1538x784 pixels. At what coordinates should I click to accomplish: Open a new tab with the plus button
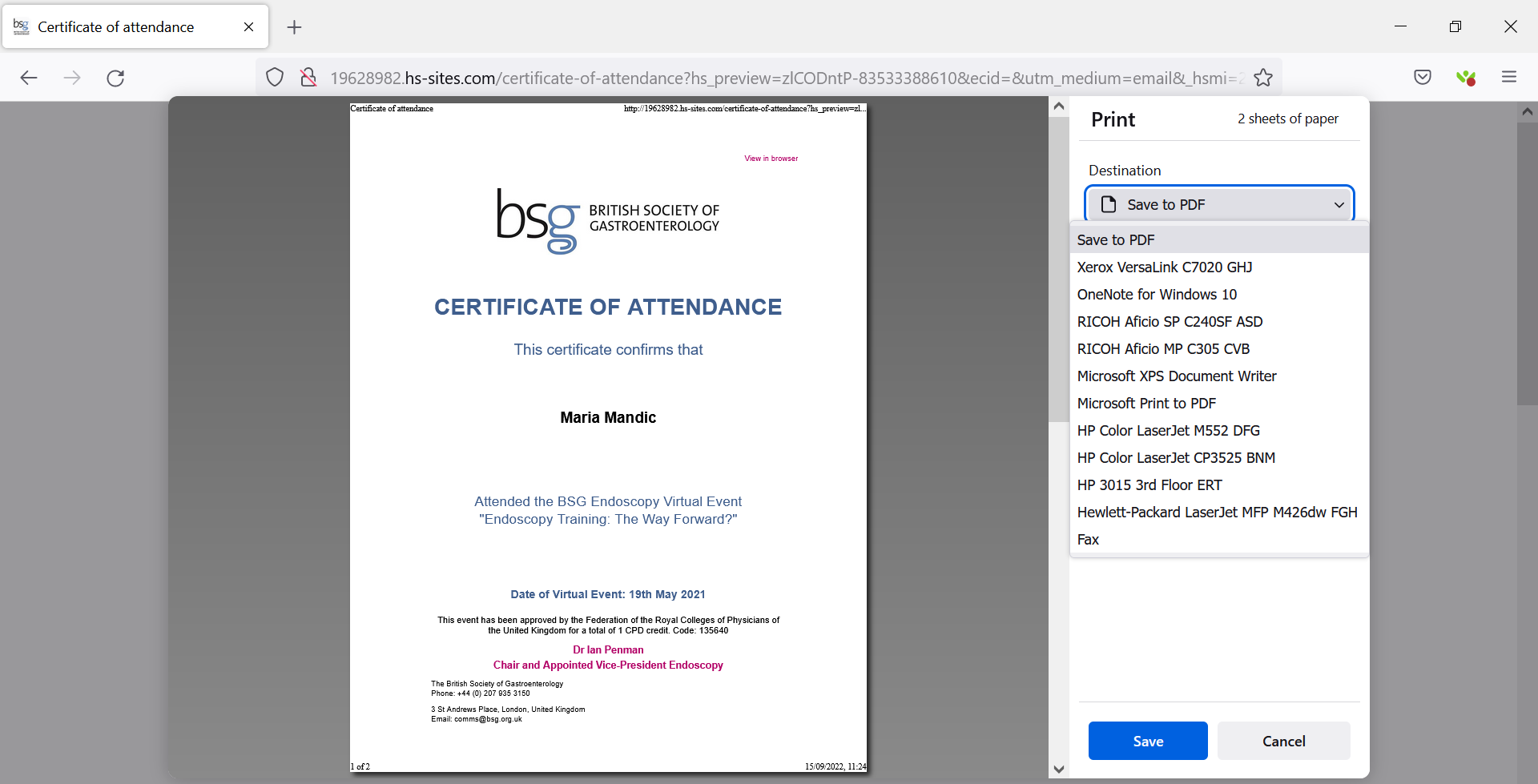(294, 27)
